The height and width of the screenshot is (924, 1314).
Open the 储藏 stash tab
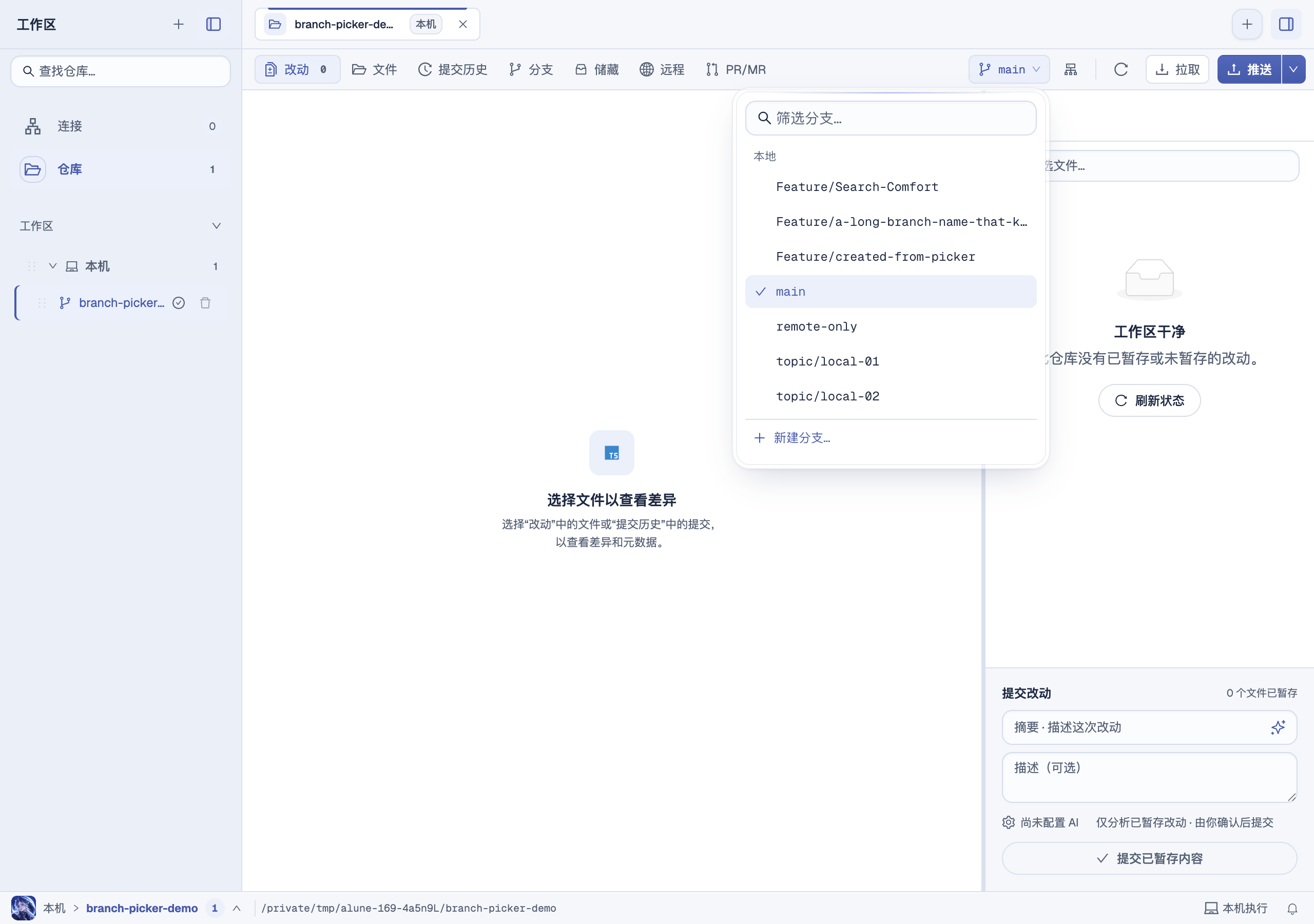tap(597, 69)
